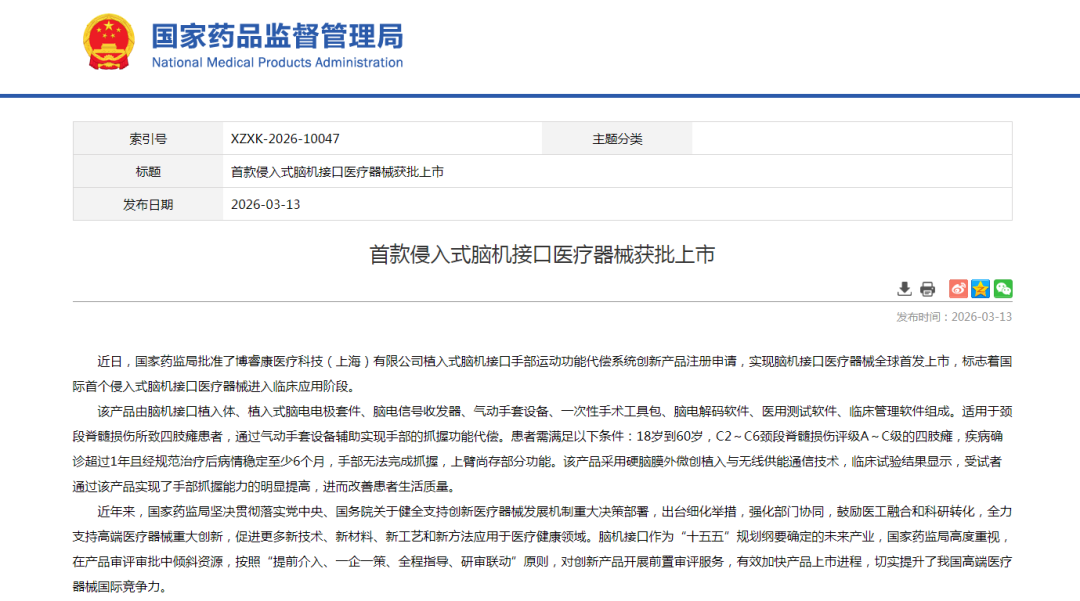Viewport: 1080px width, 601px height.
Task: Click the large centered article headline
Action: tap(542, 254)
